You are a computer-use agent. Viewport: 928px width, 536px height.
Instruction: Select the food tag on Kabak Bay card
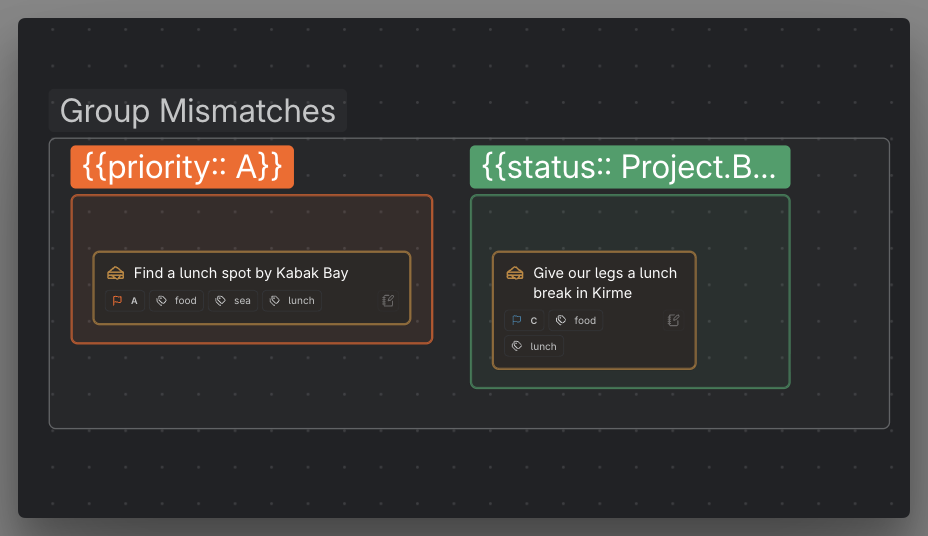click(x=176, y=301)
